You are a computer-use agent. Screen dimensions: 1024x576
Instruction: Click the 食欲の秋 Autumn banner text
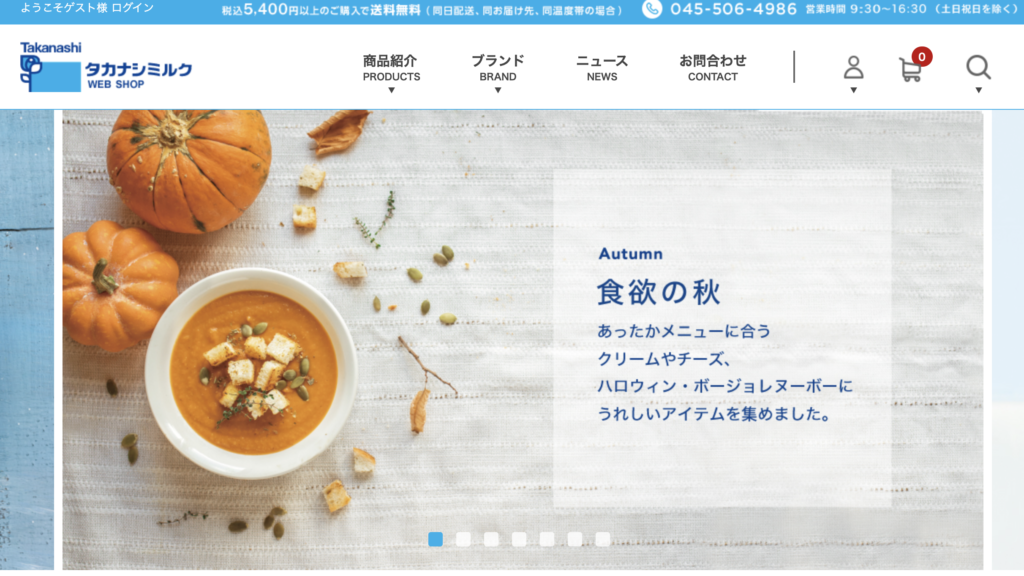(x=659, y=293)
